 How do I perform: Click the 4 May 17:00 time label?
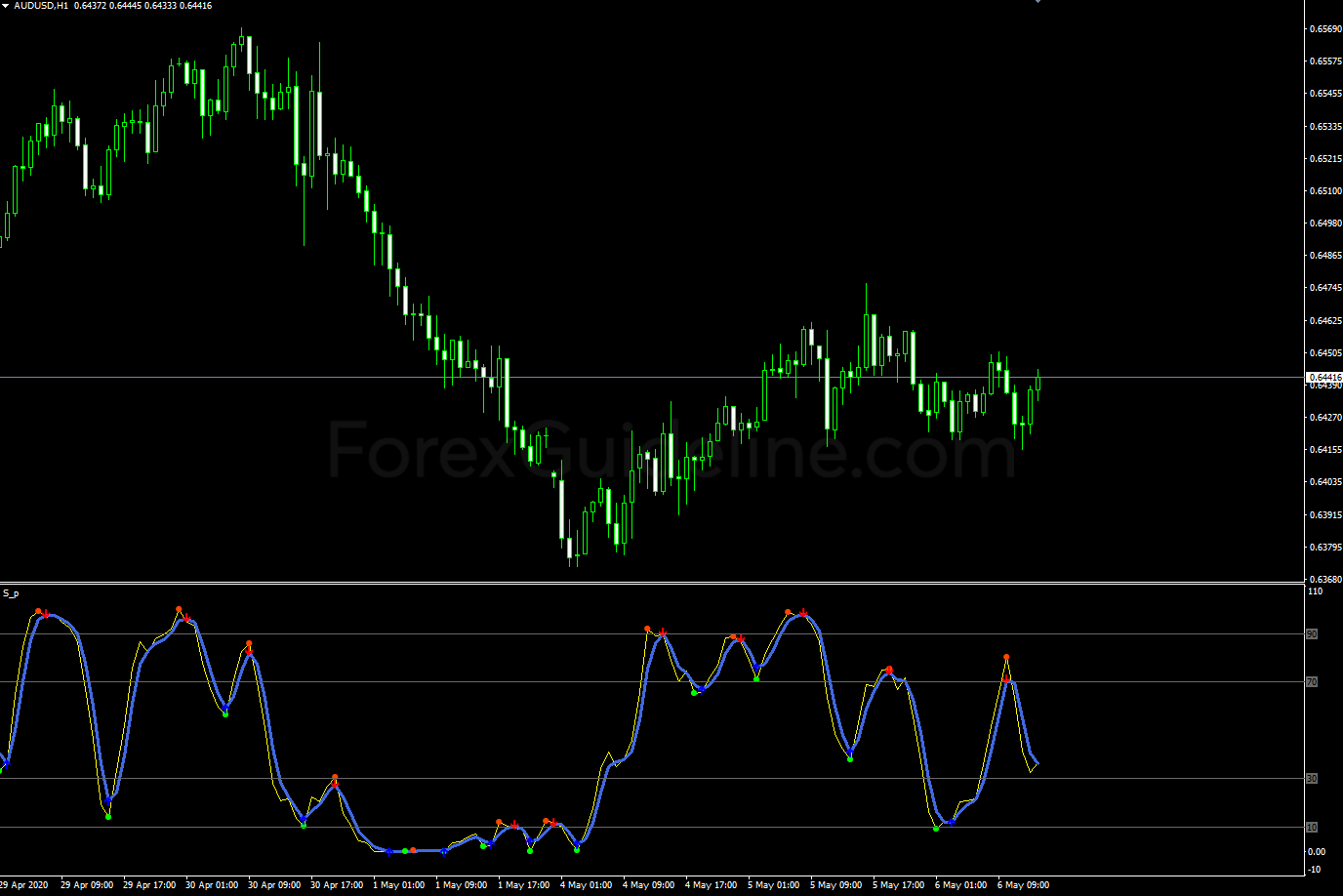(711, 885)
